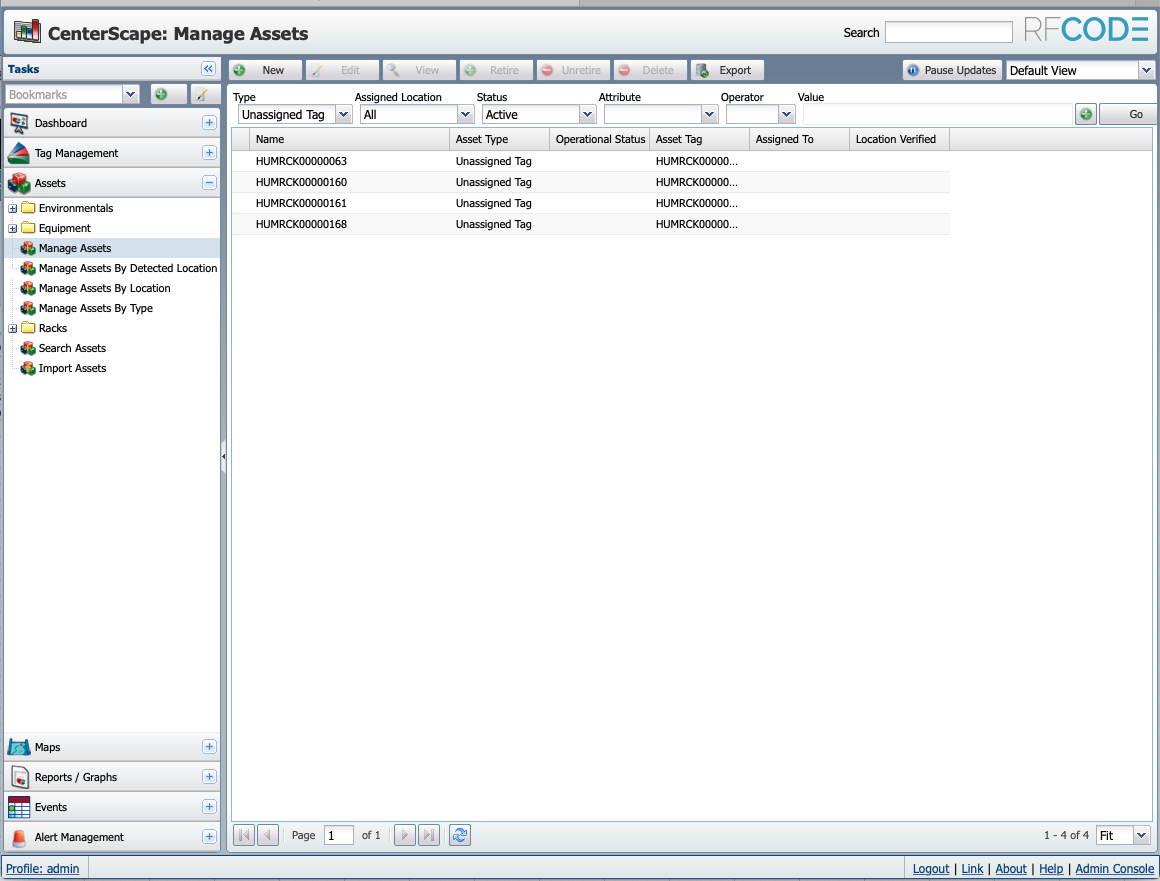
Task: Click the Search input field
Action: click(948, 32)
